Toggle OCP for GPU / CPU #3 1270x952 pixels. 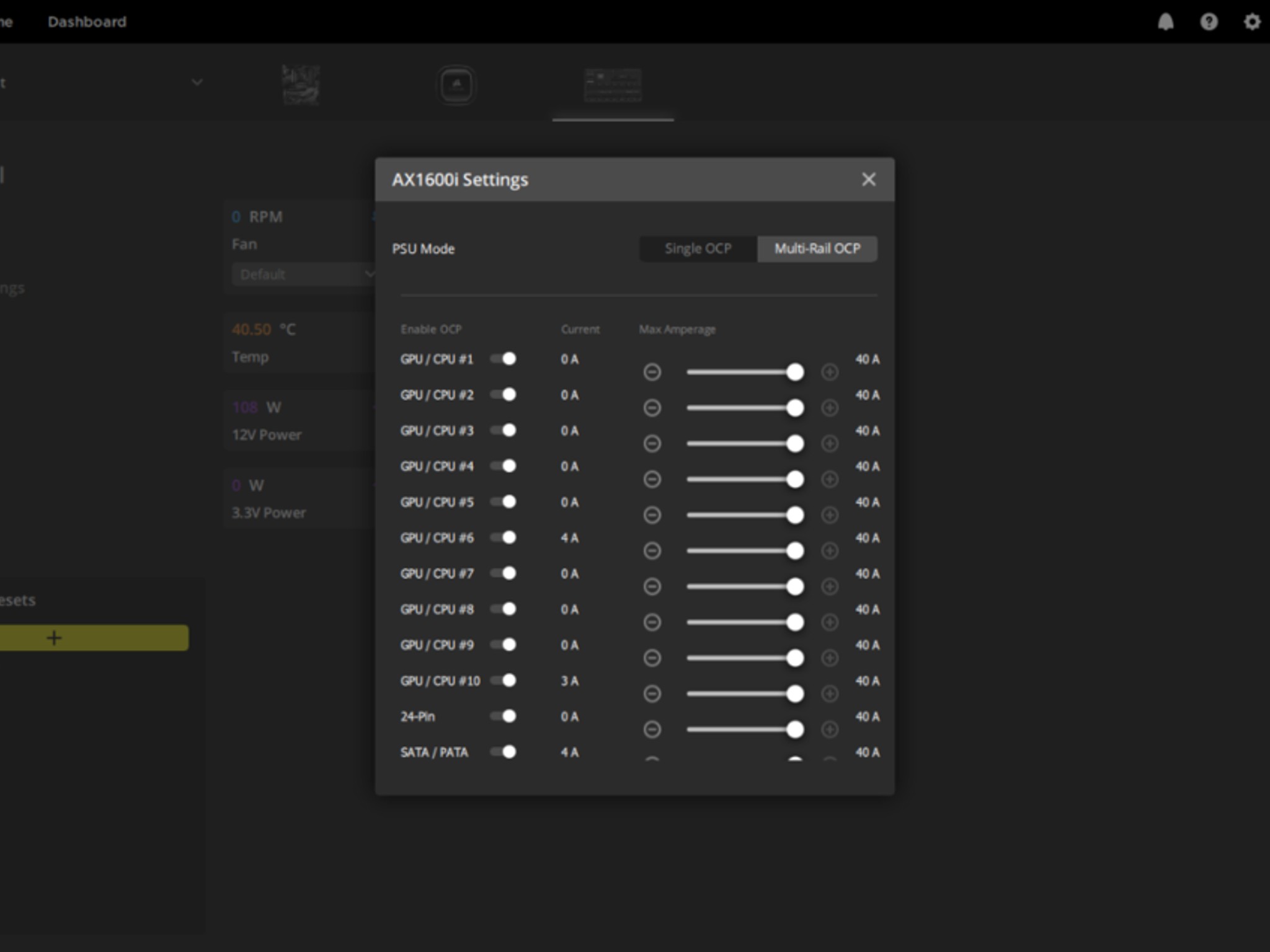(503, 430)
